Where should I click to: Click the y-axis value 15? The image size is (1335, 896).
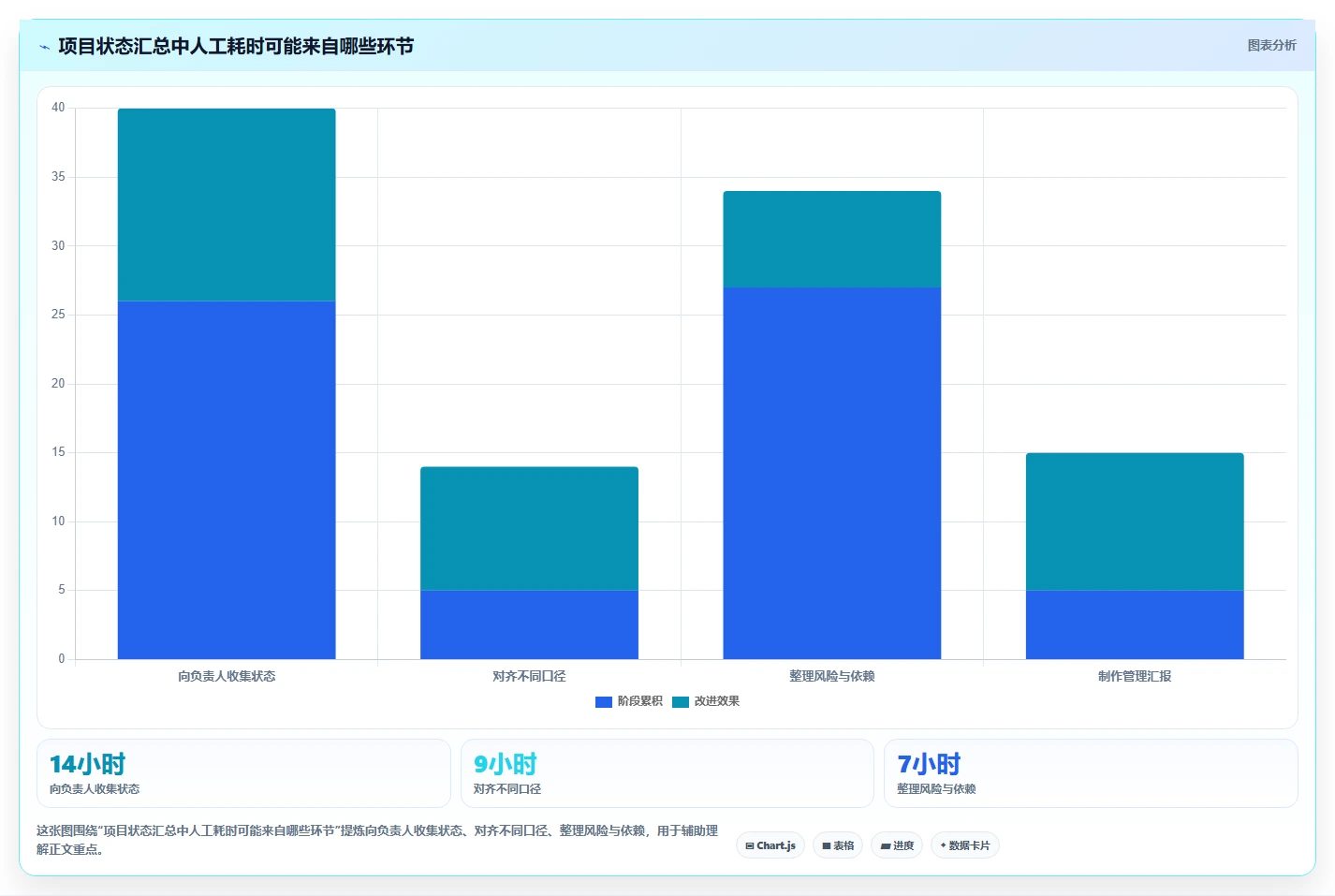pyautogui.click(x=58, y=452)
